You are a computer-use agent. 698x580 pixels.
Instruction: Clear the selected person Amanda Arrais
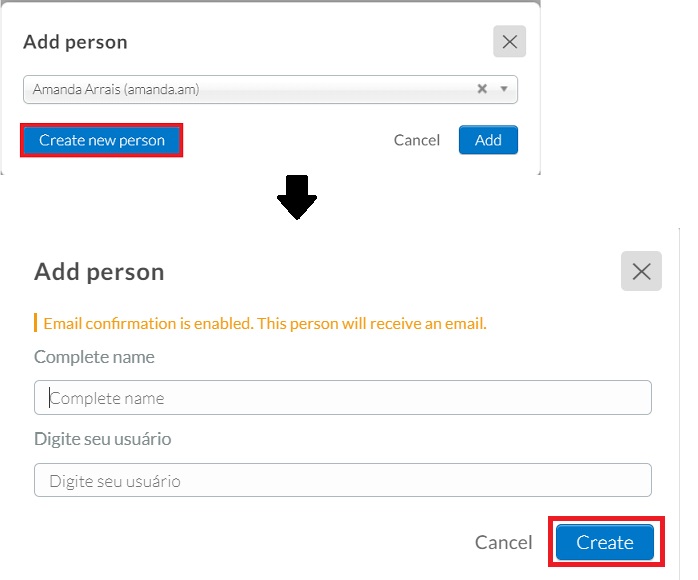(x=482, y=89)
